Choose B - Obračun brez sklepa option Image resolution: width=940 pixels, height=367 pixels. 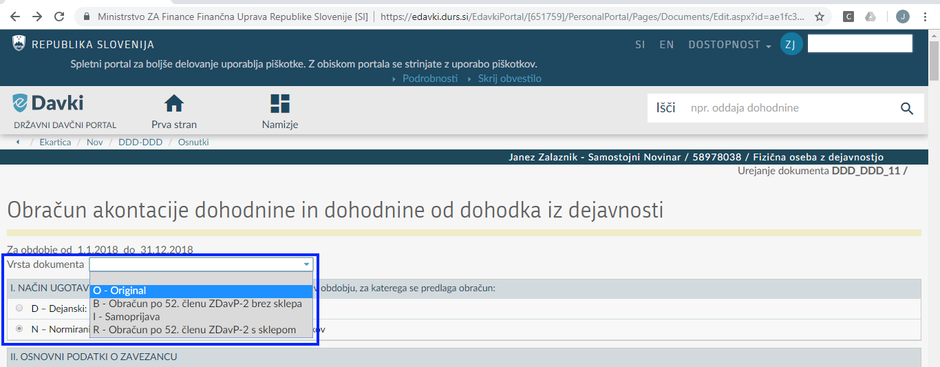(x=201, y=303)
